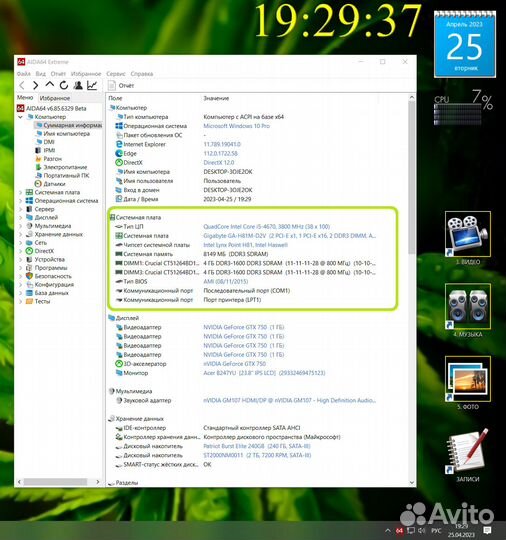This screenshot has height=540, width=506.
Task: Open the graph chart toolbar icon
Action: 92,85
